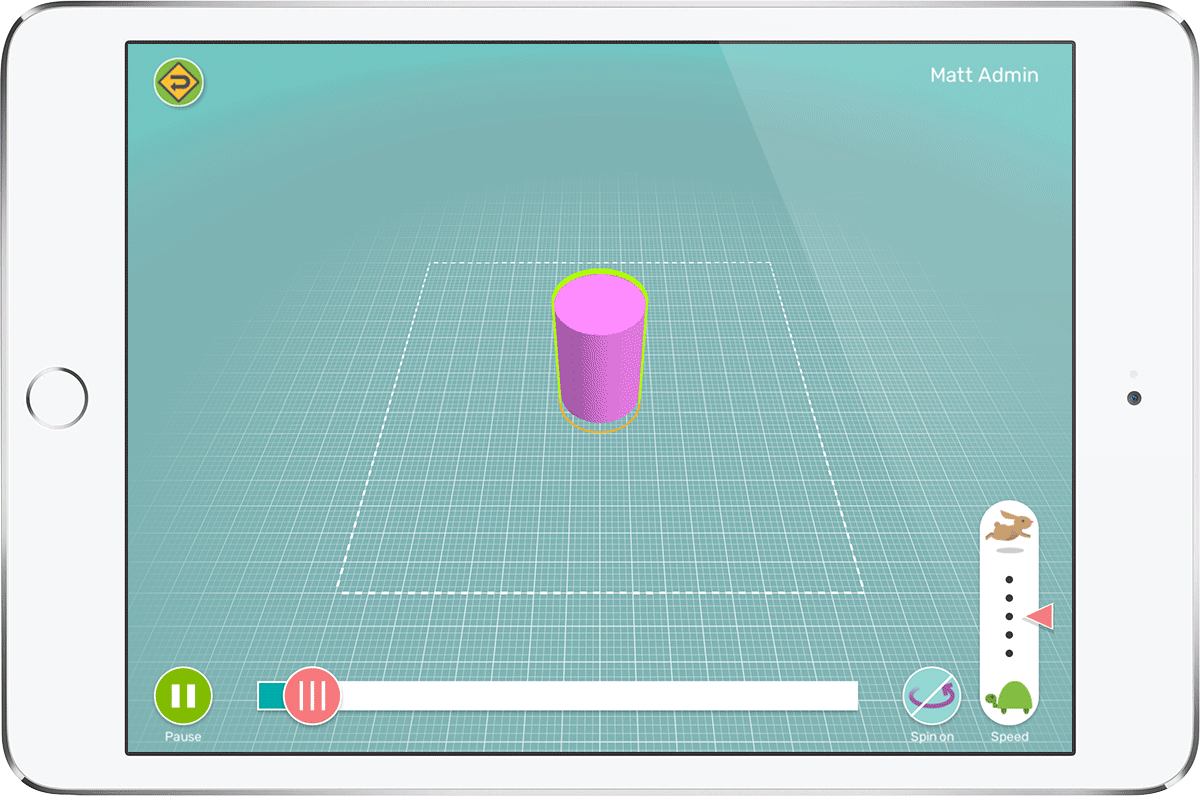Click the turtle slow speed icon
Viewport: 1200px width, 796px height.
1010,698
